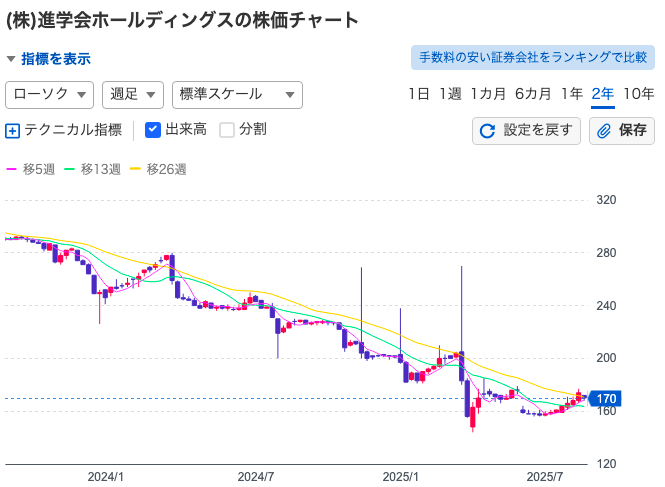Click the 移13週 legend label
Image resolution: width=665 pixels, height=487 pixels.
[x=101, y=169]
